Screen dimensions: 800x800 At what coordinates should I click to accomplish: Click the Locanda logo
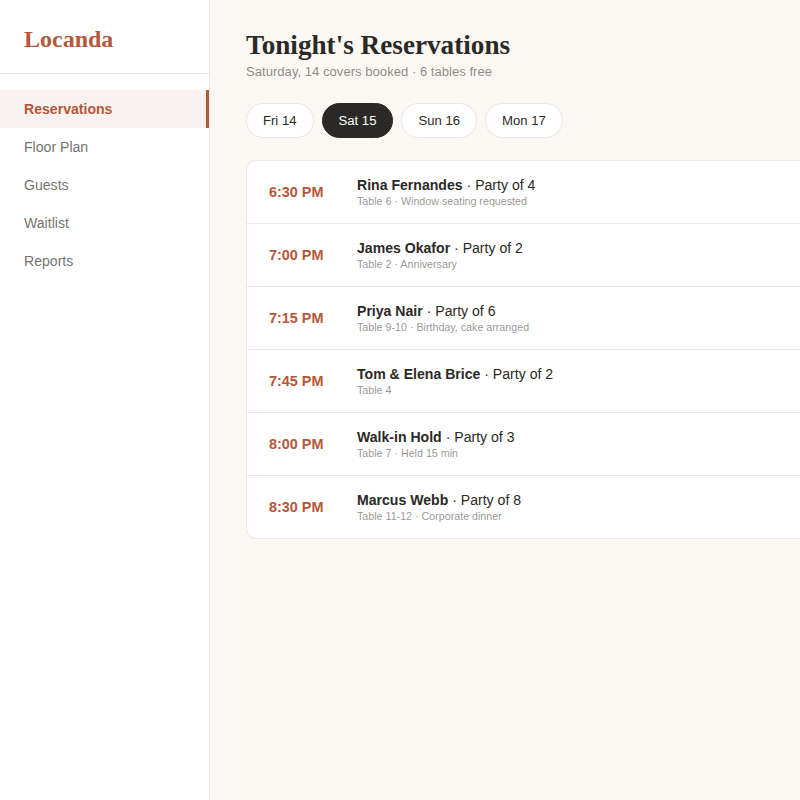pos(68,40)
